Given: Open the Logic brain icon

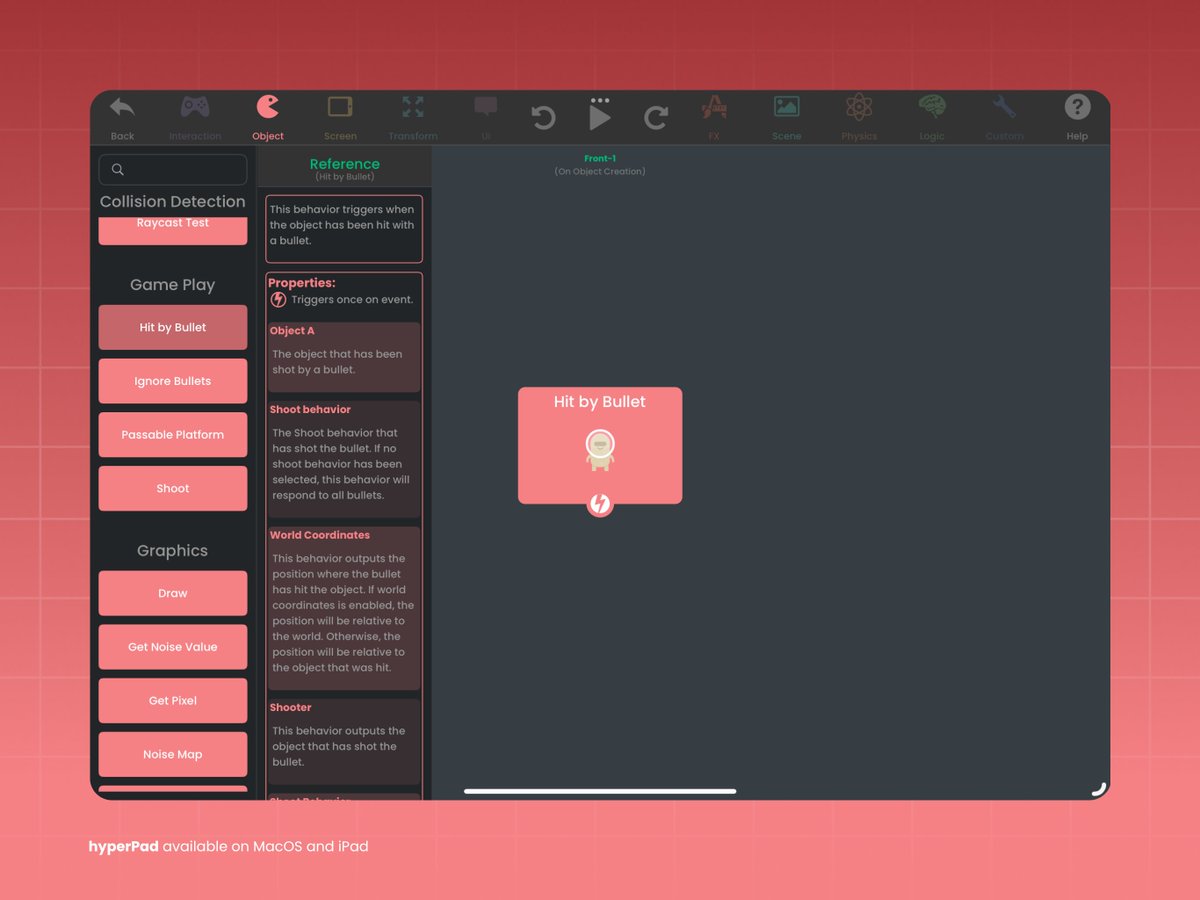Looking at the screenshot, I should point(932,107).
